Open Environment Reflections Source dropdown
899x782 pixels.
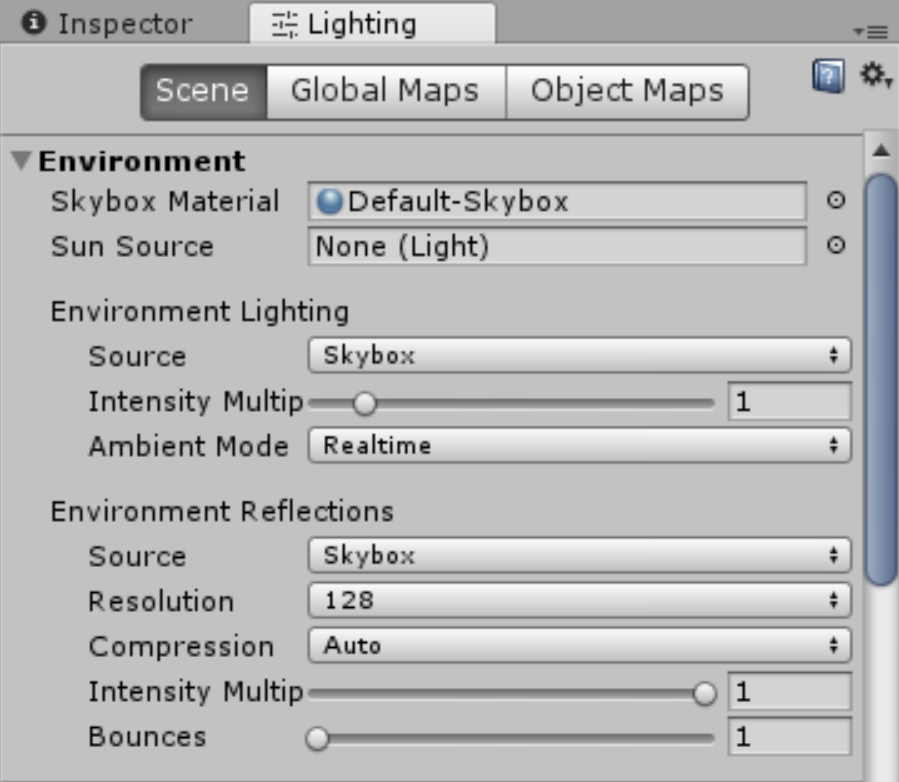point(579,555)
